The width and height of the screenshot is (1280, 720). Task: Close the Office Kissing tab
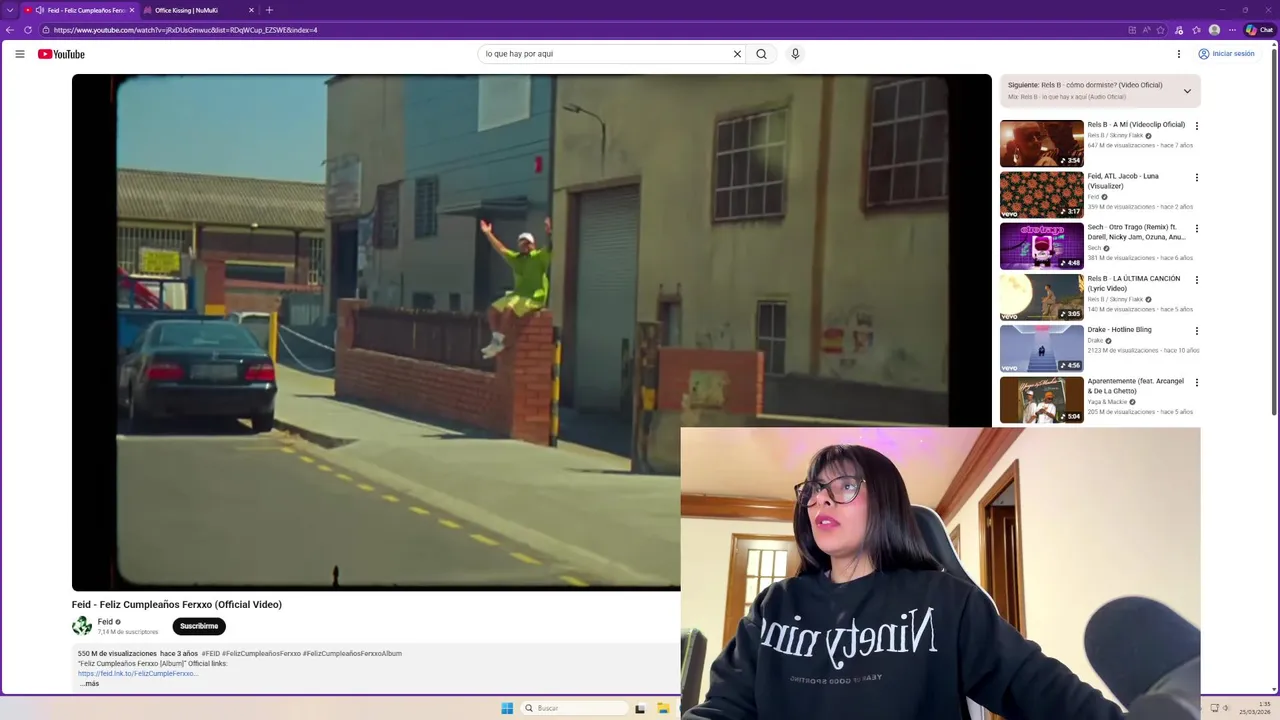[250, 10]
